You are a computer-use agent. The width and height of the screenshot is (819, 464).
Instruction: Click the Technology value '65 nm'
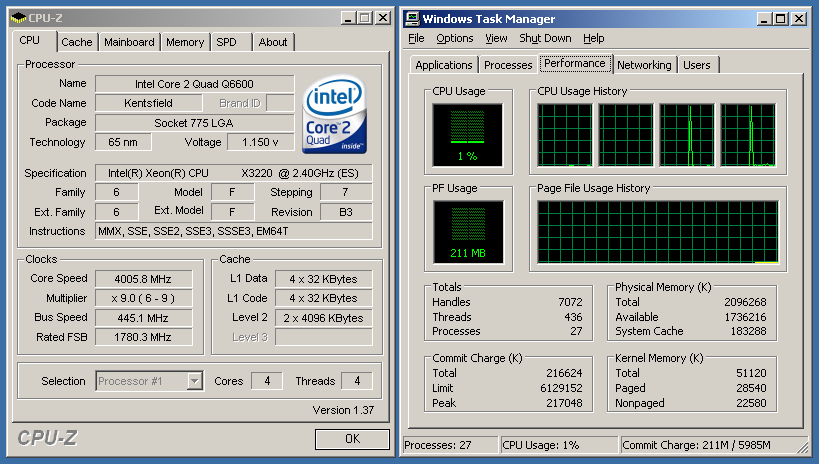click(x=123, y=142)
